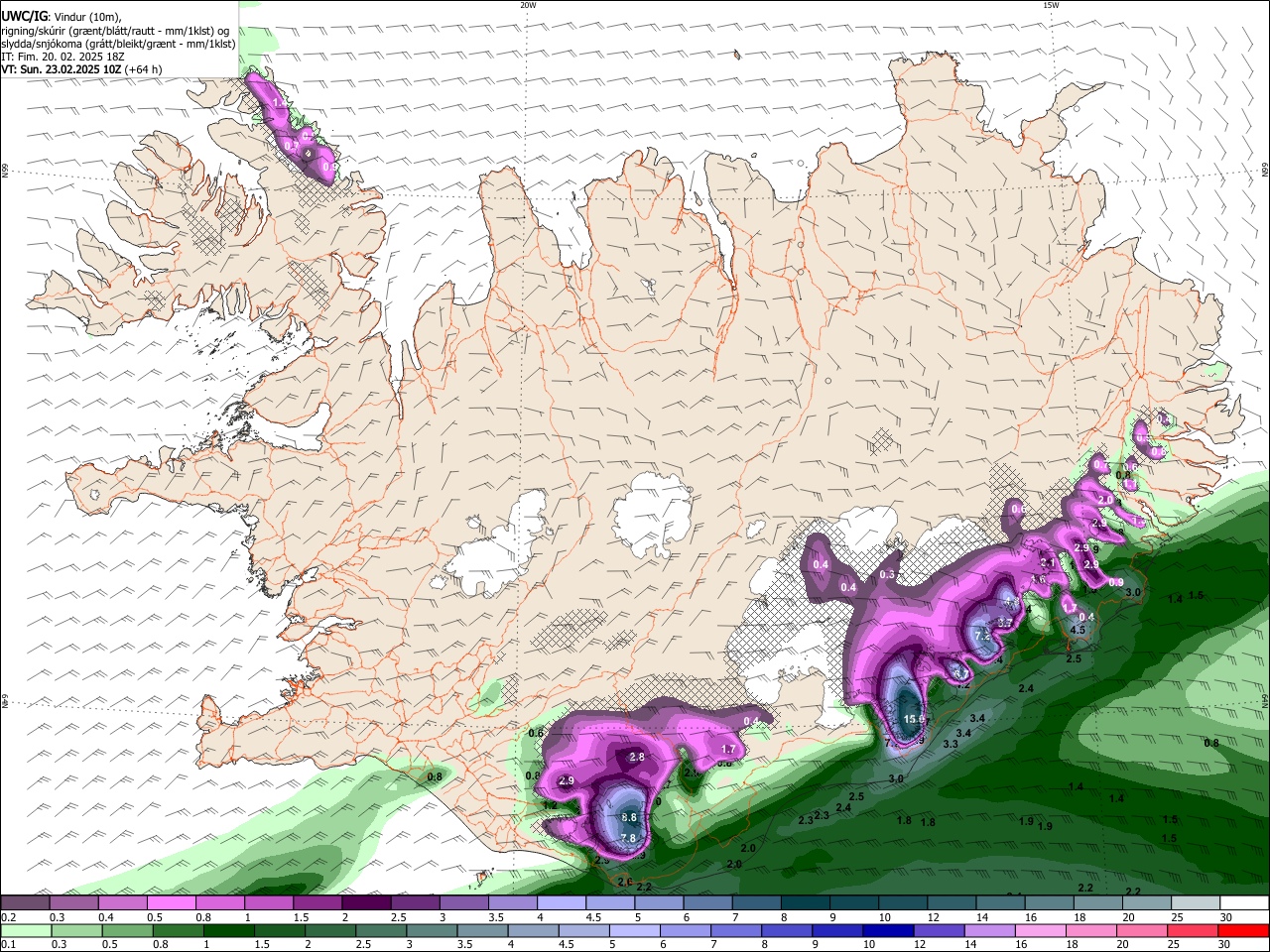Select the darkest purple 2 swatch, upper legend
Screen dimensions: 1270x952
pos(366,902)
